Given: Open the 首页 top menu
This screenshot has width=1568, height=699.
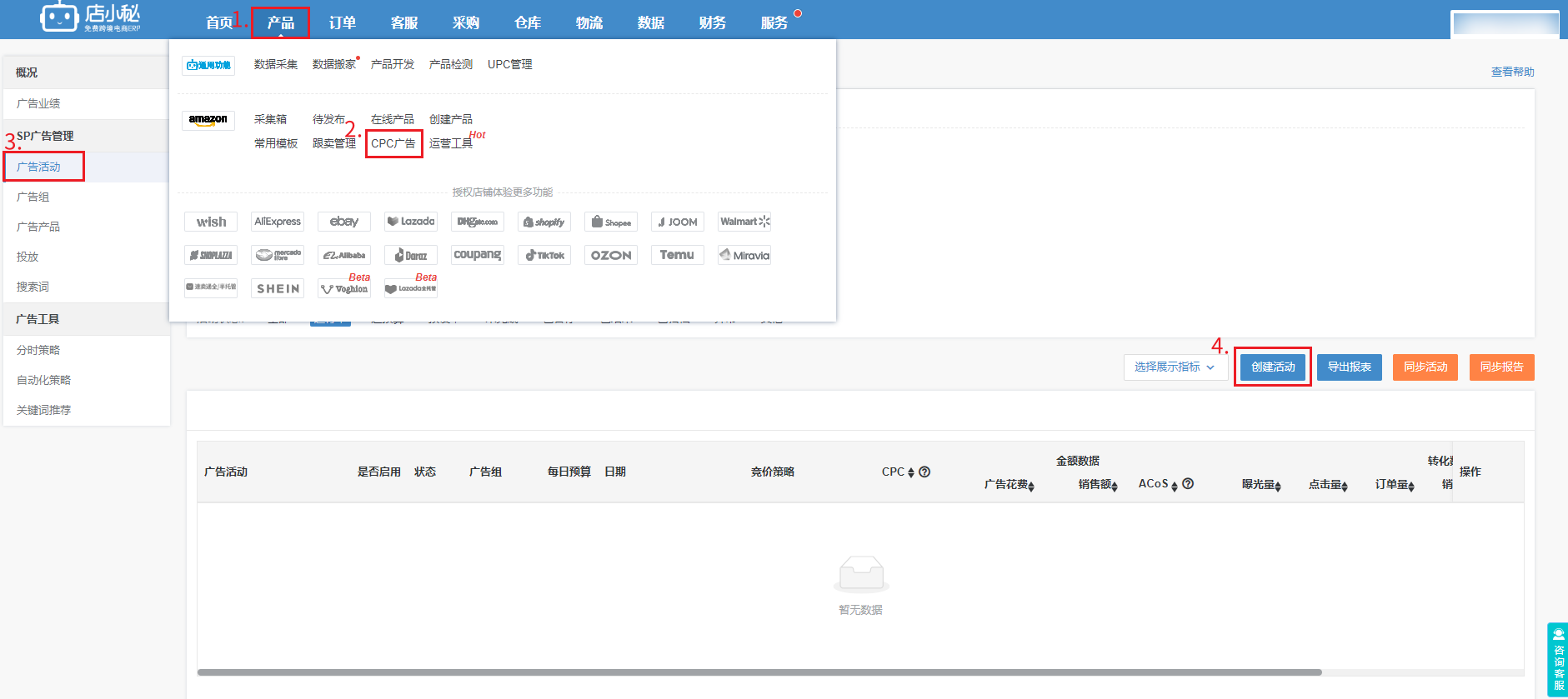Looking at the screenshot, I should [219, 22].
